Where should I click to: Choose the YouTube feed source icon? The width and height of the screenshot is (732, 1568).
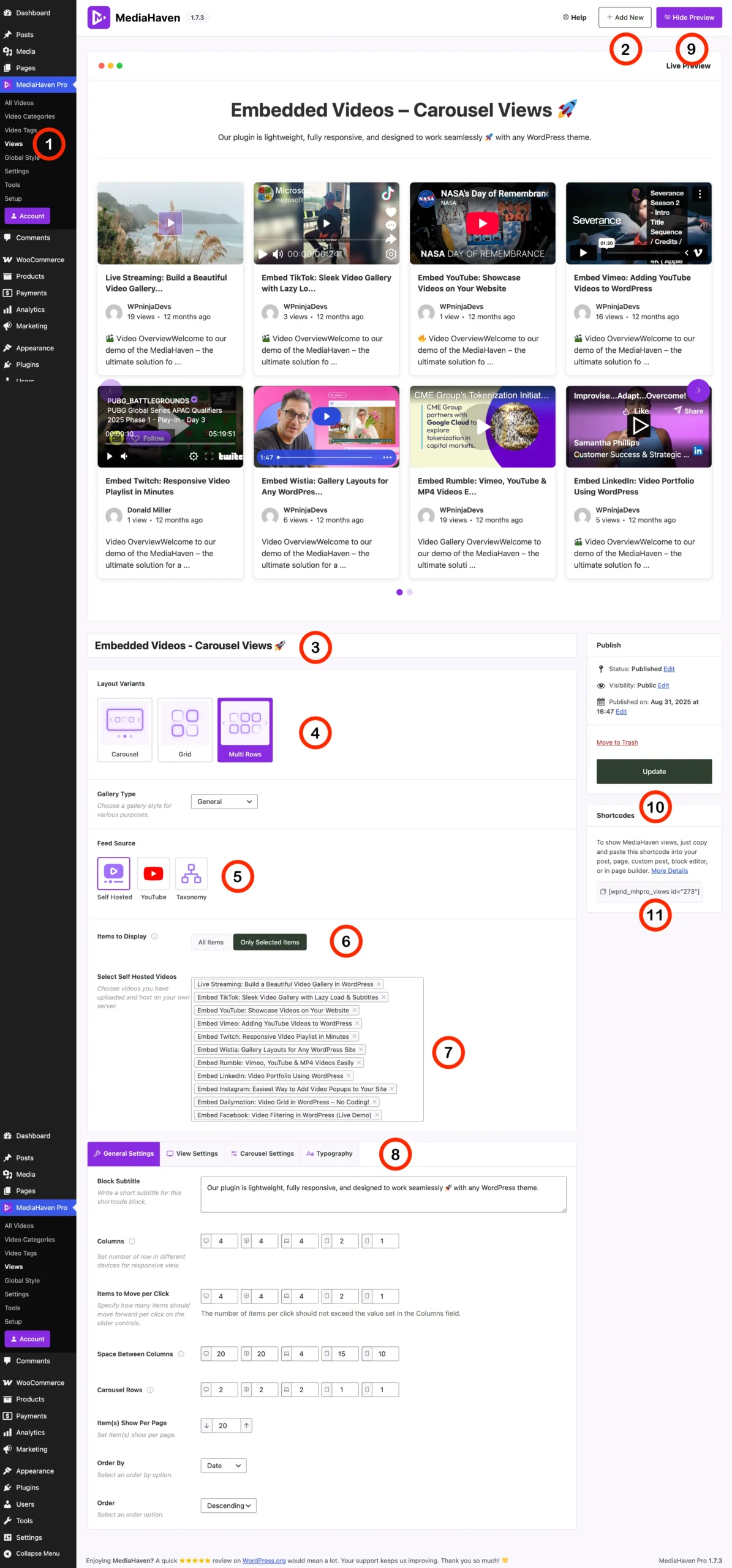pyautogui.click(x=153, y=873)
